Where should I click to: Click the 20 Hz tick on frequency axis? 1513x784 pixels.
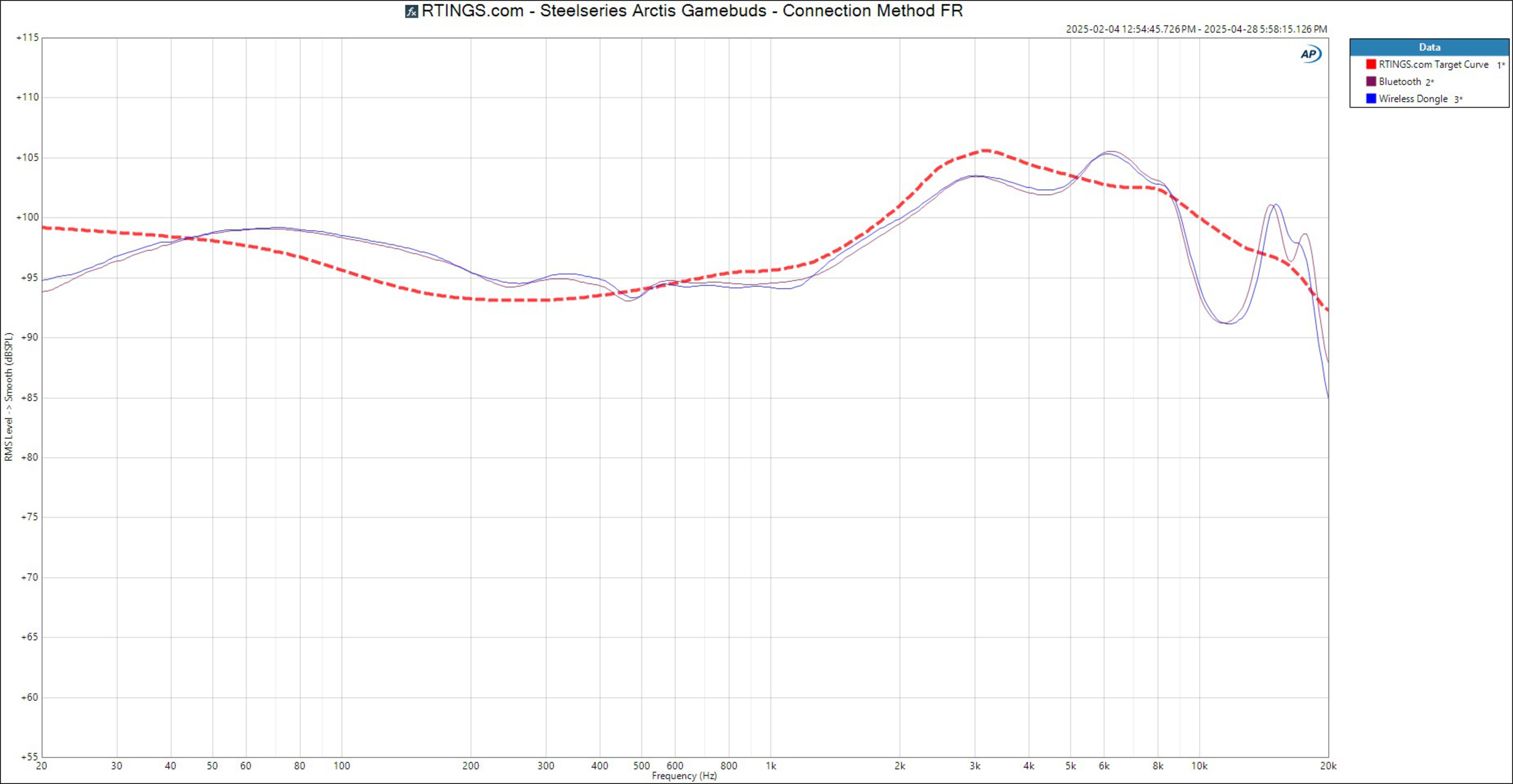click(41, 766)
